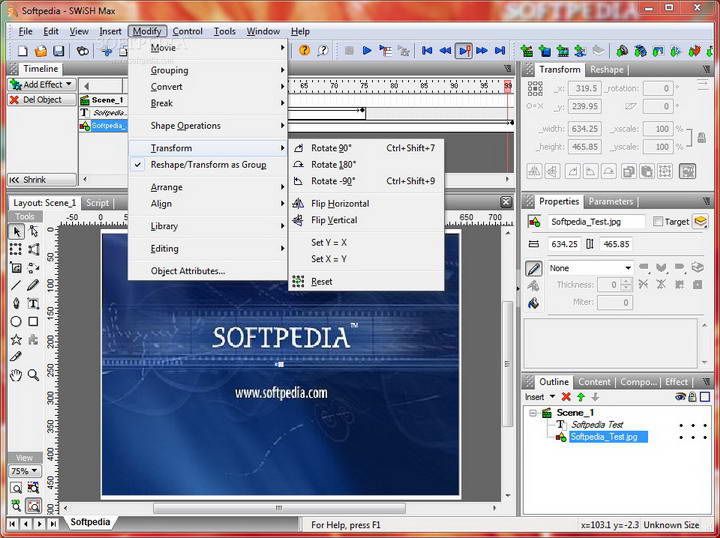The image size is (720, 538).
Task: Choose the Bezier pen tool
Action: [16, 303]
